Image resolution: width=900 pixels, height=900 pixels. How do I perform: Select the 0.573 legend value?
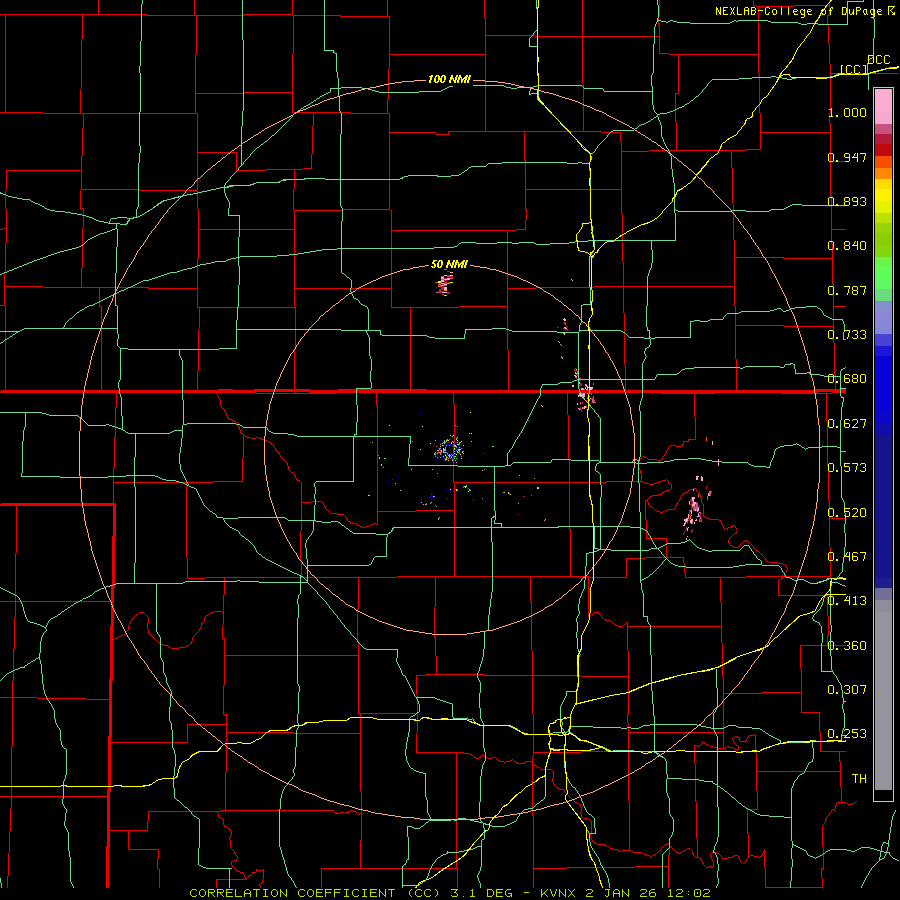[847, 468]
